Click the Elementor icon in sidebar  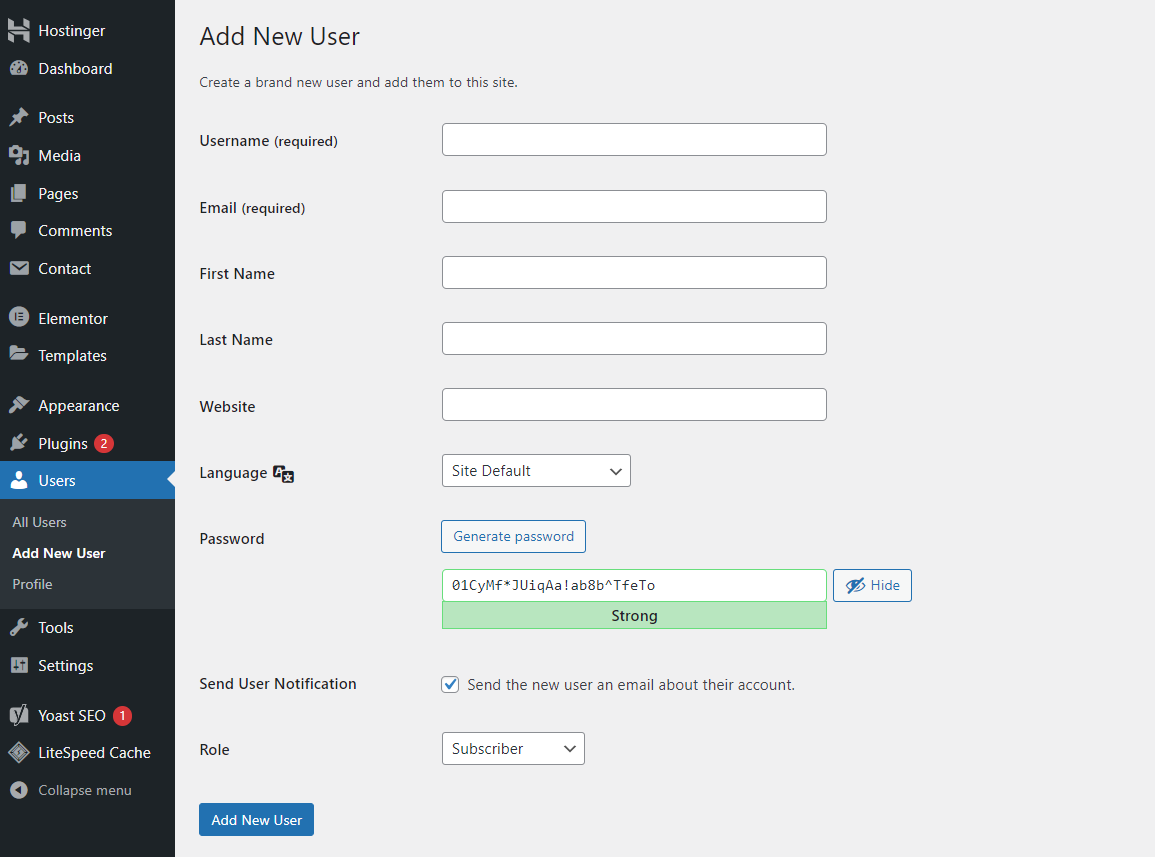(x=19, y=318)
